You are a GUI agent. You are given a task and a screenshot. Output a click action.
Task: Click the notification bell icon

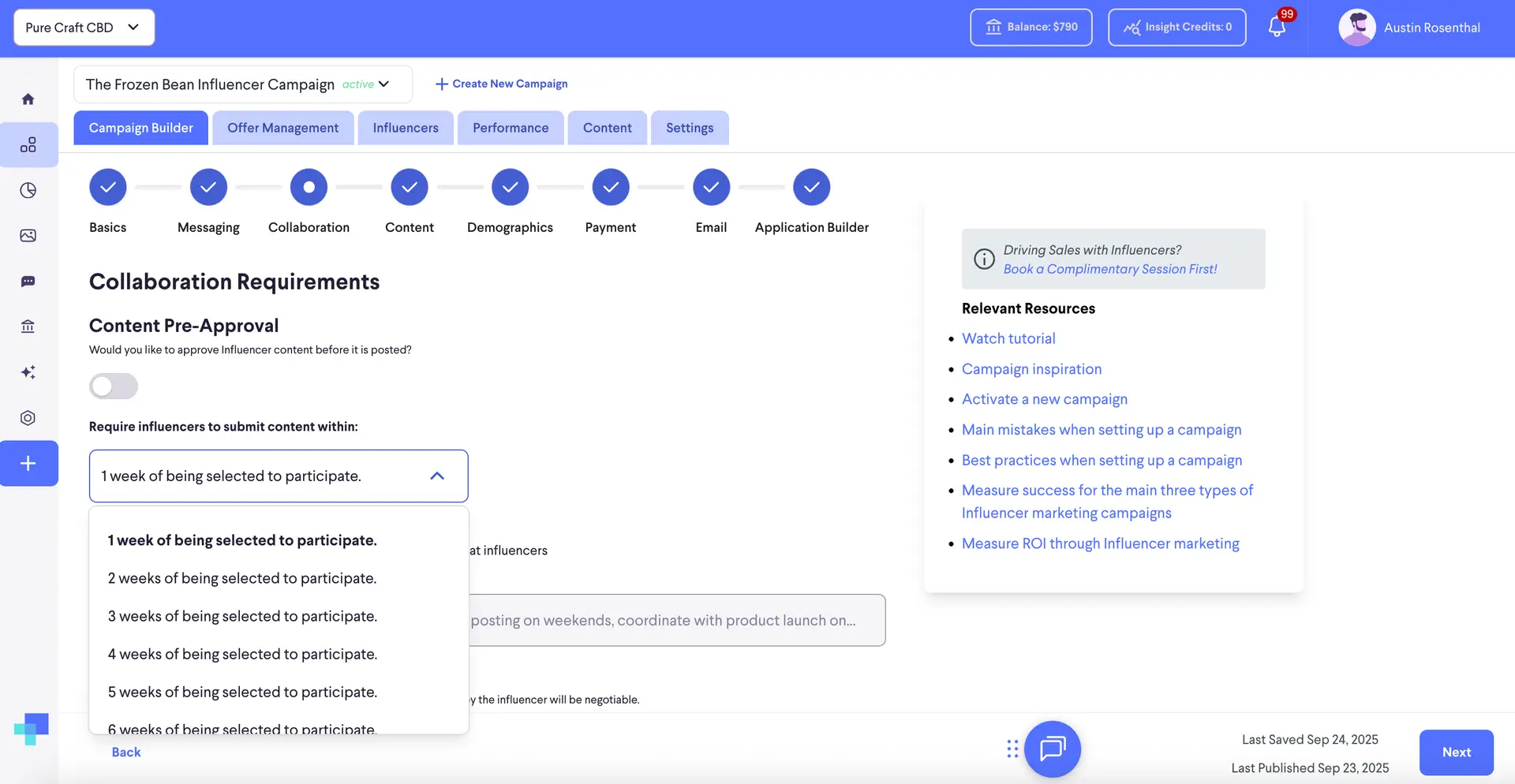pyautogui.click(x=1277, y=28)
